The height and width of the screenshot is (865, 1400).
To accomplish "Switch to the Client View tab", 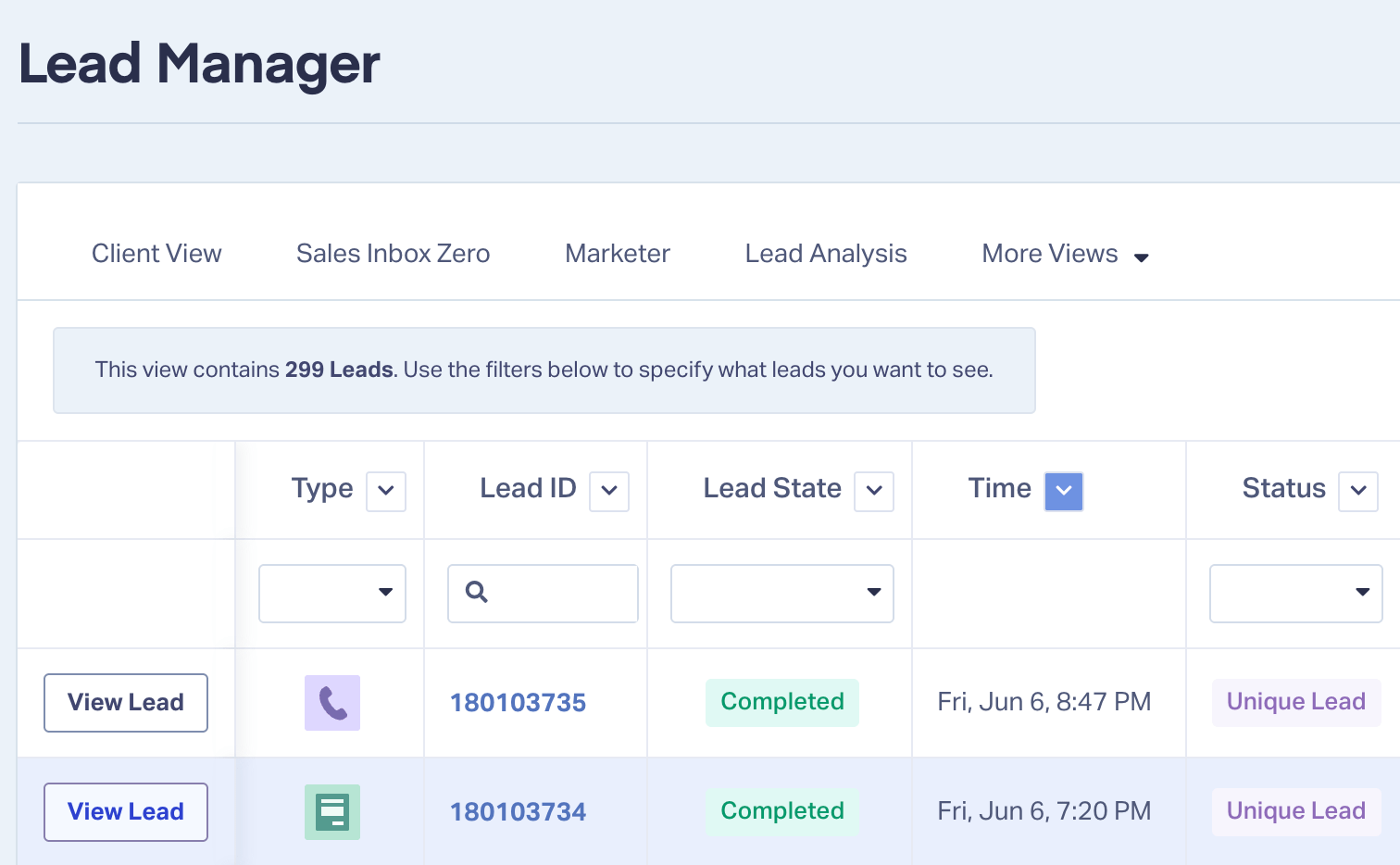I will [x=156, y=254].
